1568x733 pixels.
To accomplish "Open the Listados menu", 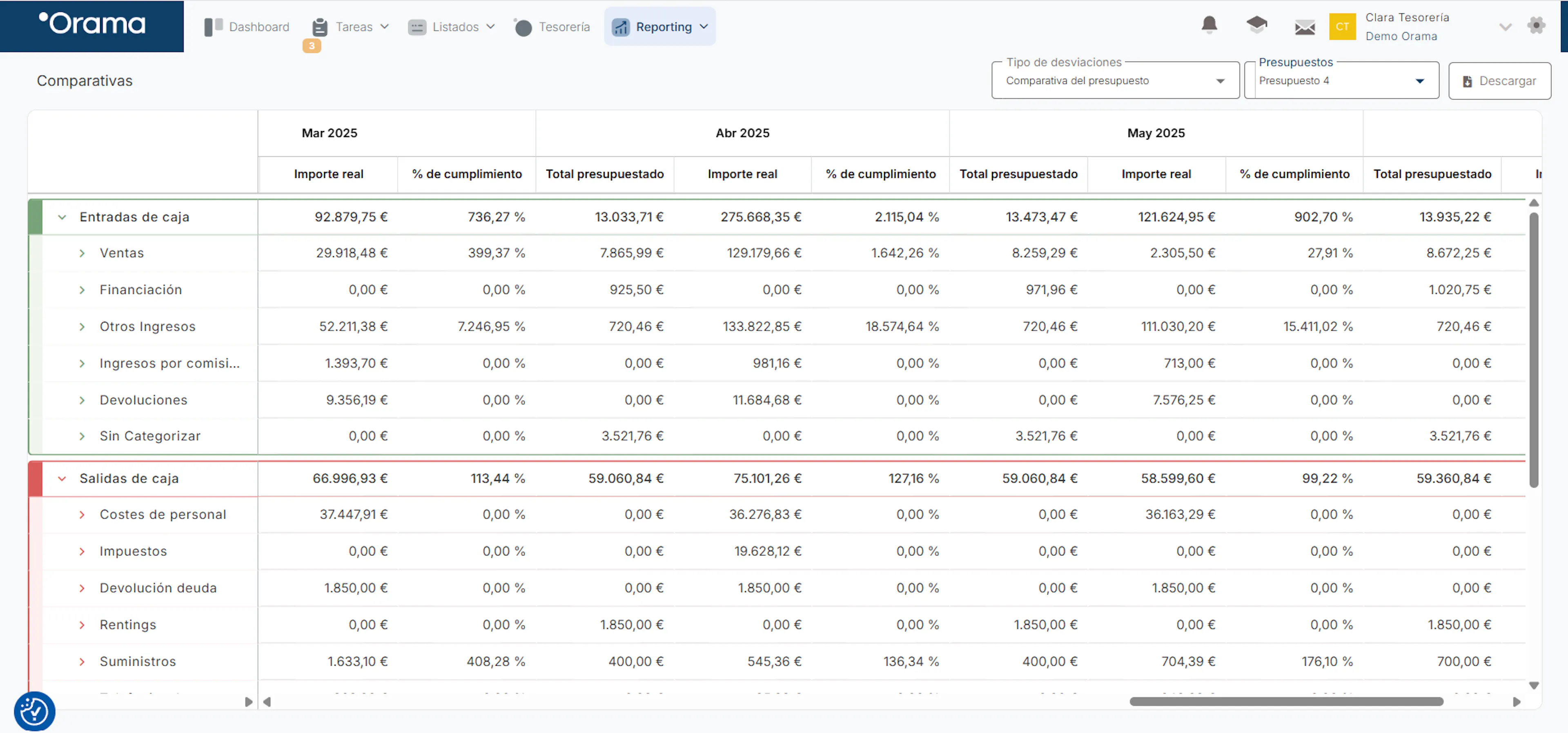I will tap(451, 27).
